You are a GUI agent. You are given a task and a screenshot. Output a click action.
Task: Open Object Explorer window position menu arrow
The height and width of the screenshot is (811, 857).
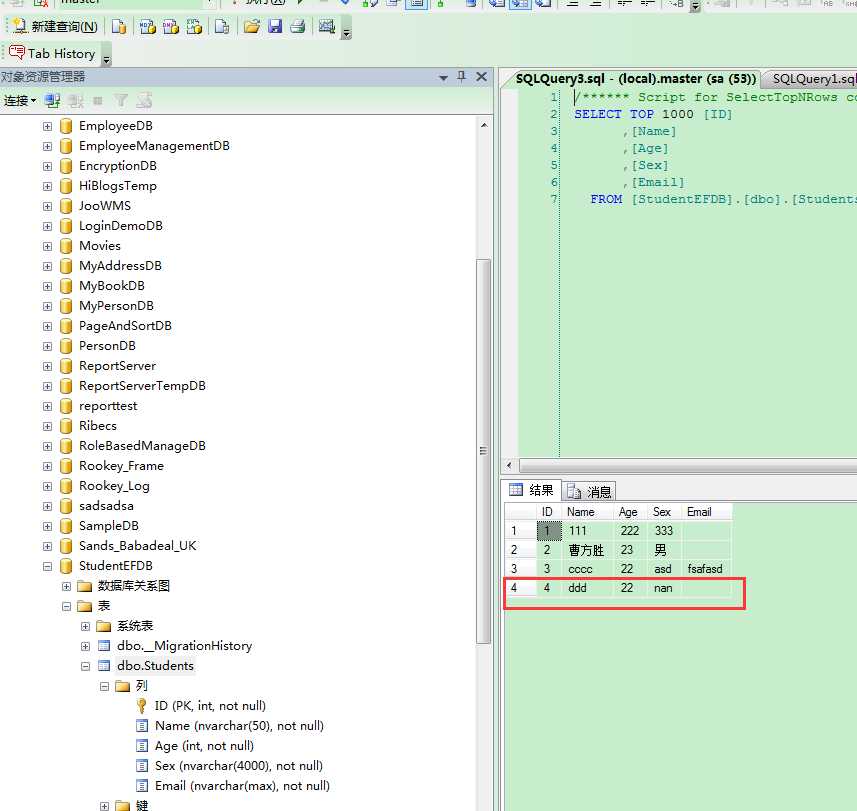coord(444,78)
